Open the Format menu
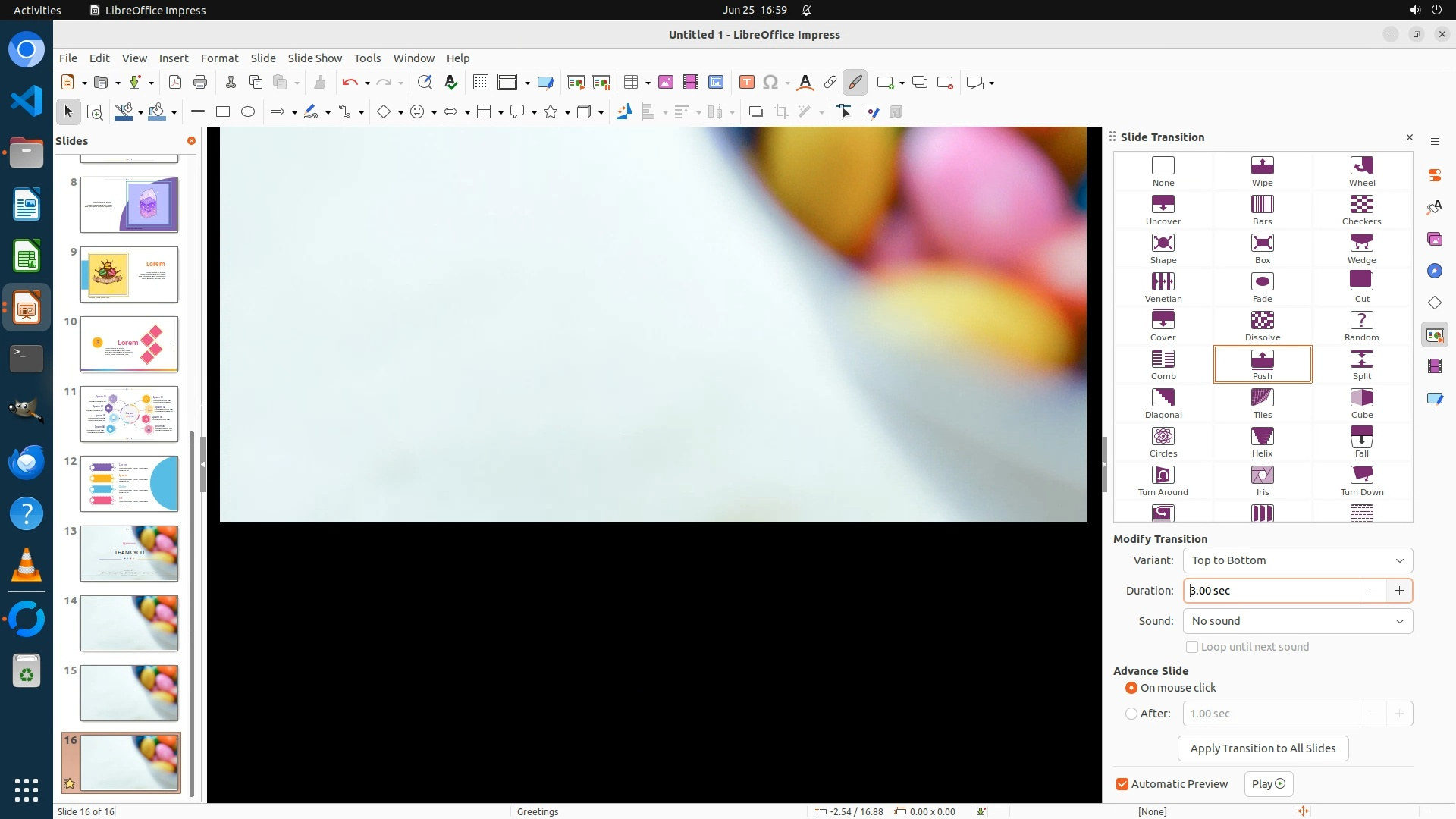 click(219, 58)
